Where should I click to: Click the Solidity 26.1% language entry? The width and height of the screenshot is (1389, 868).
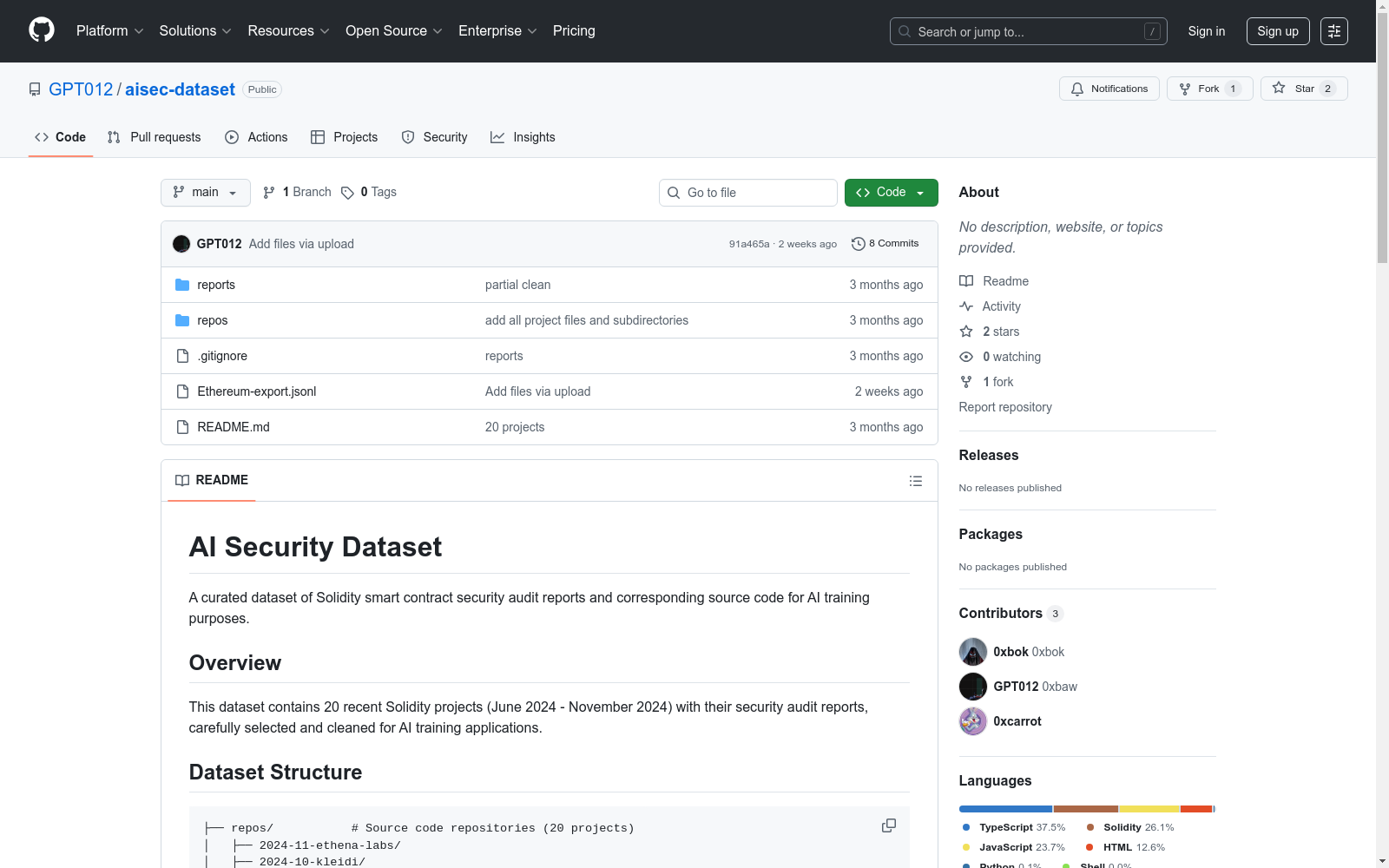[1130, 827]
